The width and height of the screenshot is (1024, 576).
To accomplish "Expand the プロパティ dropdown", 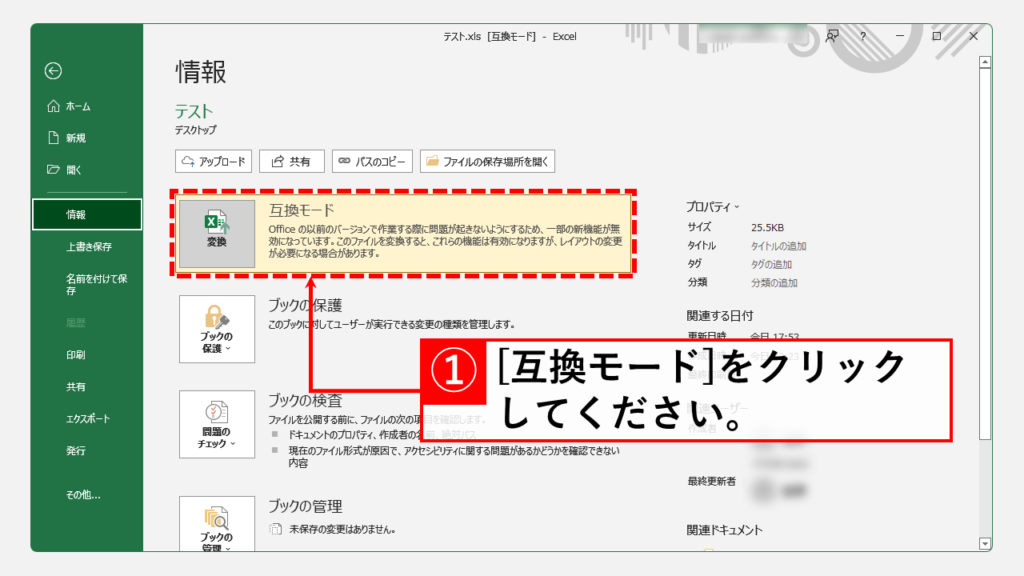I will [712, 206].
